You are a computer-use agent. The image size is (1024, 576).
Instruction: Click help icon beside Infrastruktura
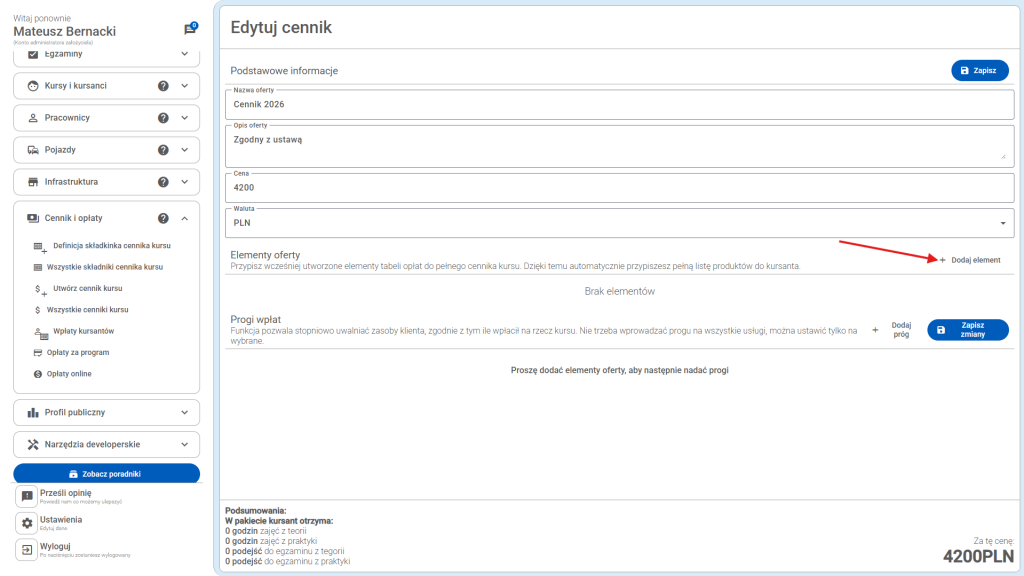click(163, 182)
